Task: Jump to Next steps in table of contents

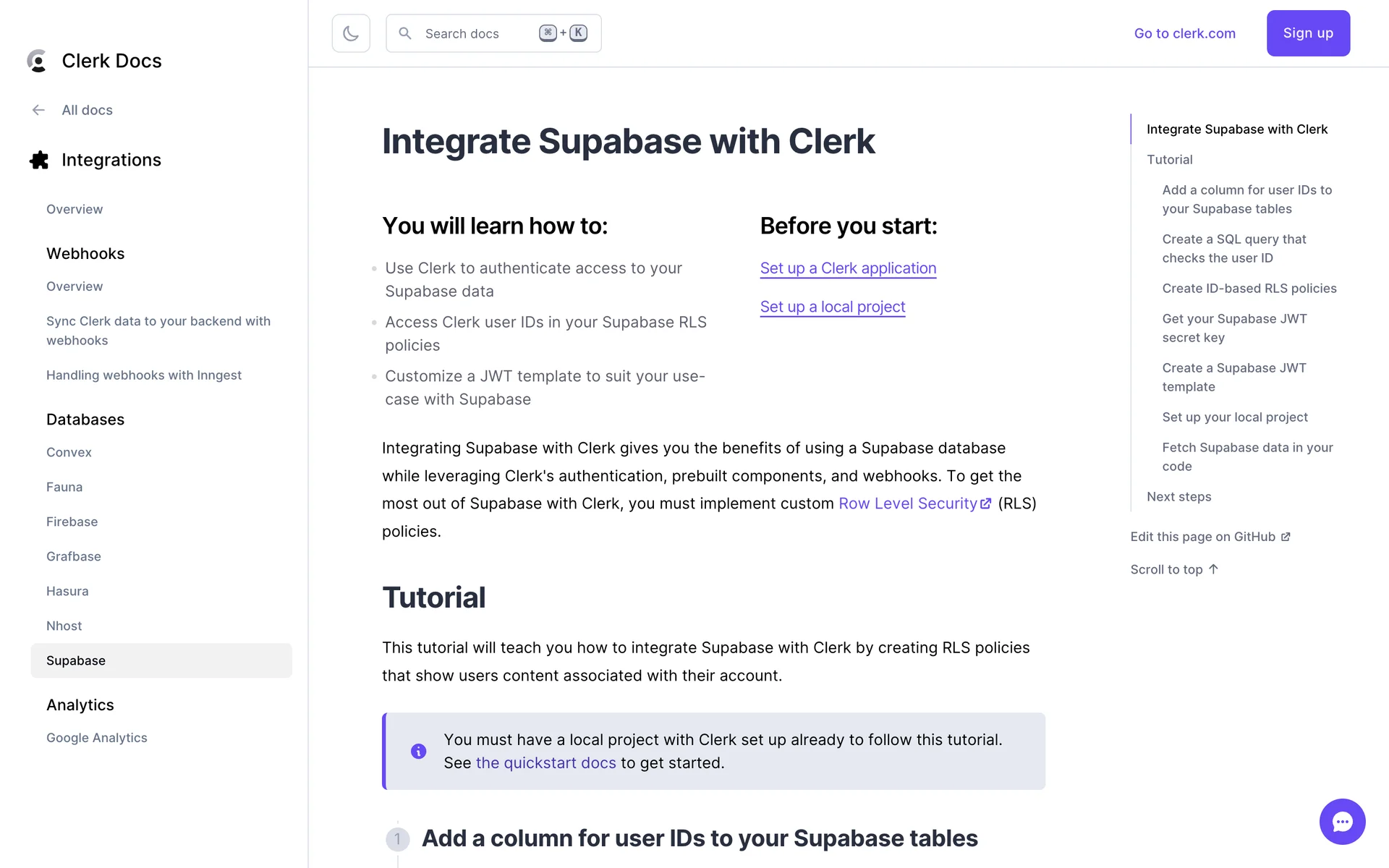Action: pyautogui.click(x=1178, y=497)
